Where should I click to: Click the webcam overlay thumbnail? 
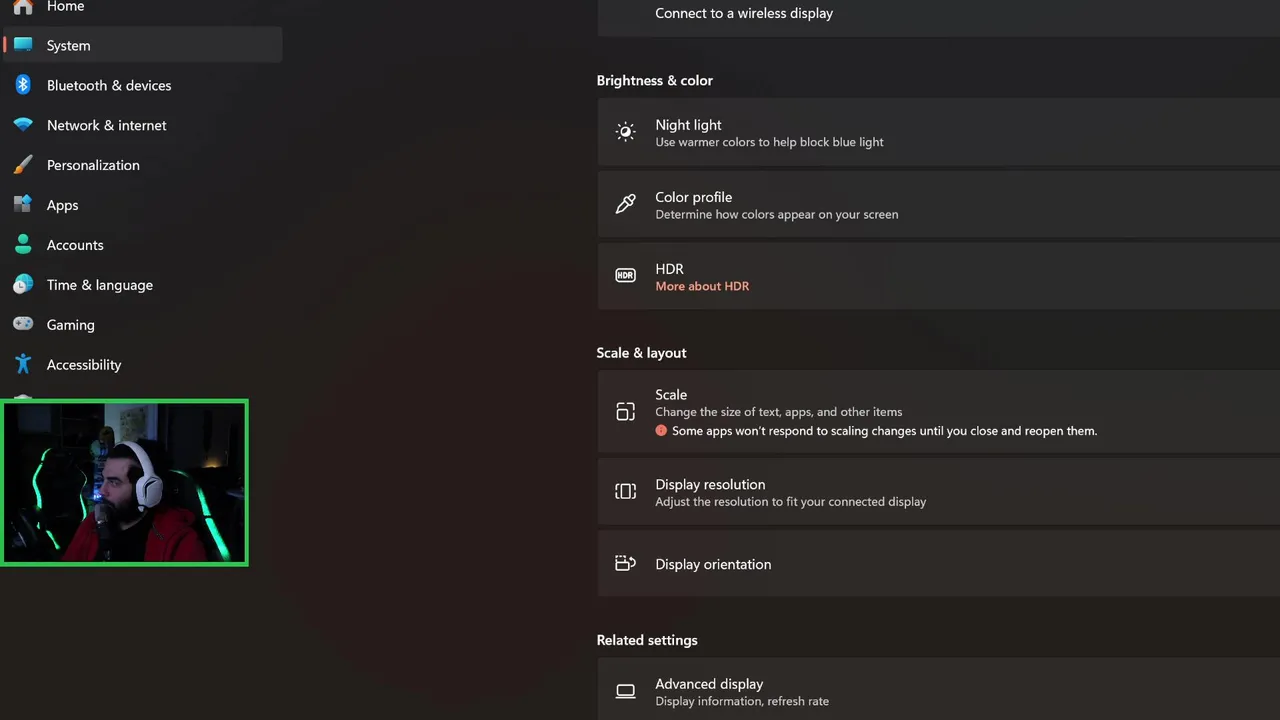click(x=125, y=483)
